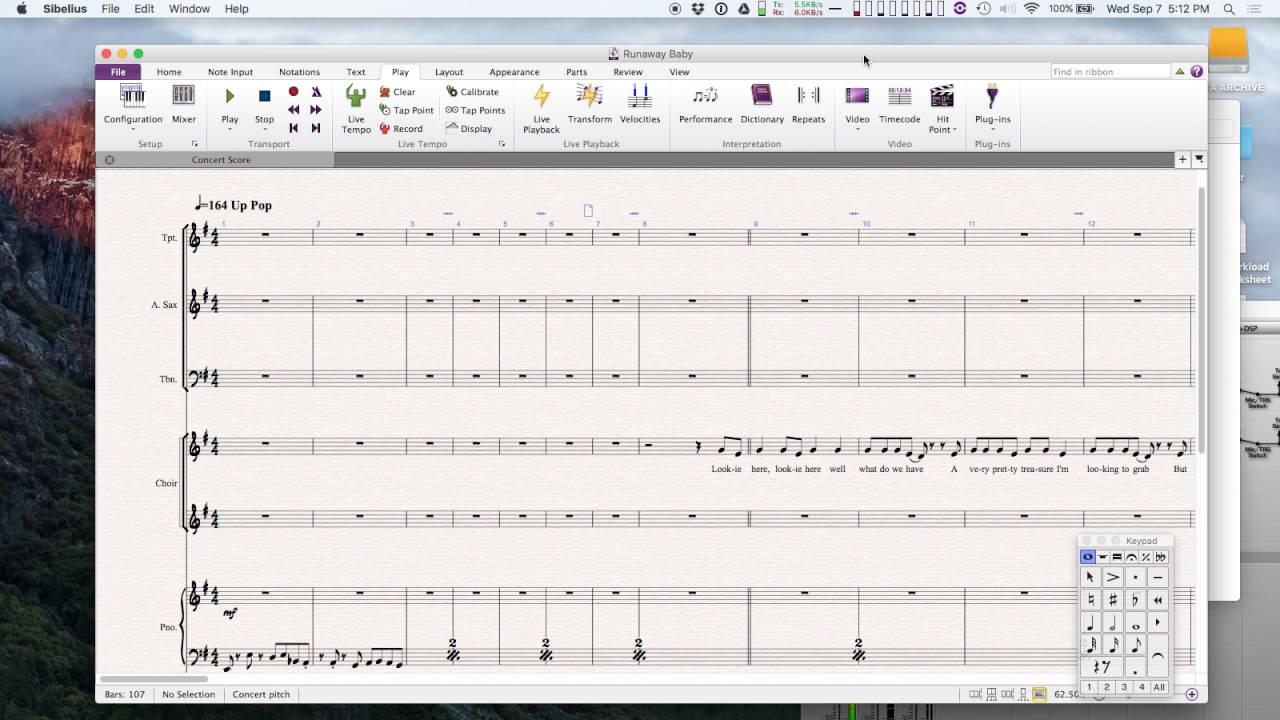
Task: Open Timecode settings
Action: 900,103
